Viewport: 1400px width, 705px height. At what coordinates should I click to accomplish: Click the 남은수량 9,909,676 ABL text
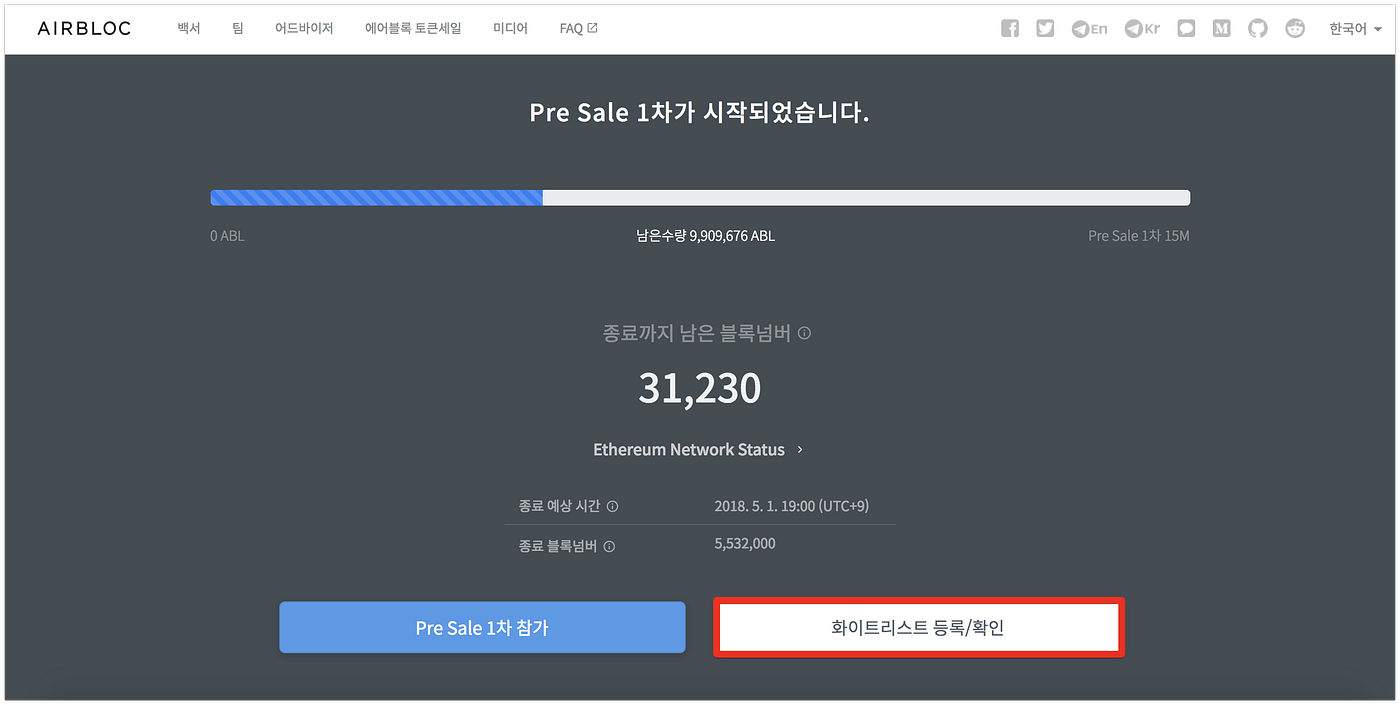point(705,236)
